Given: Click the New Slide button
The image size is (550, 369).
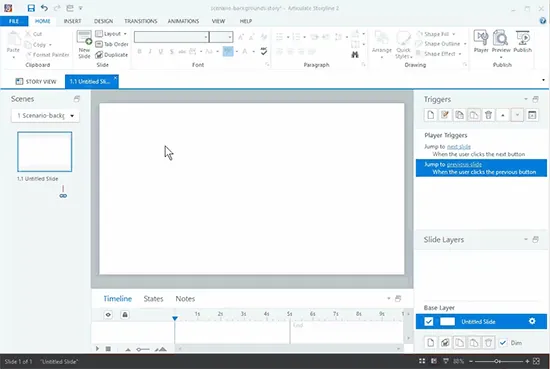Looking at the screenshot, I should click(84, 44).
